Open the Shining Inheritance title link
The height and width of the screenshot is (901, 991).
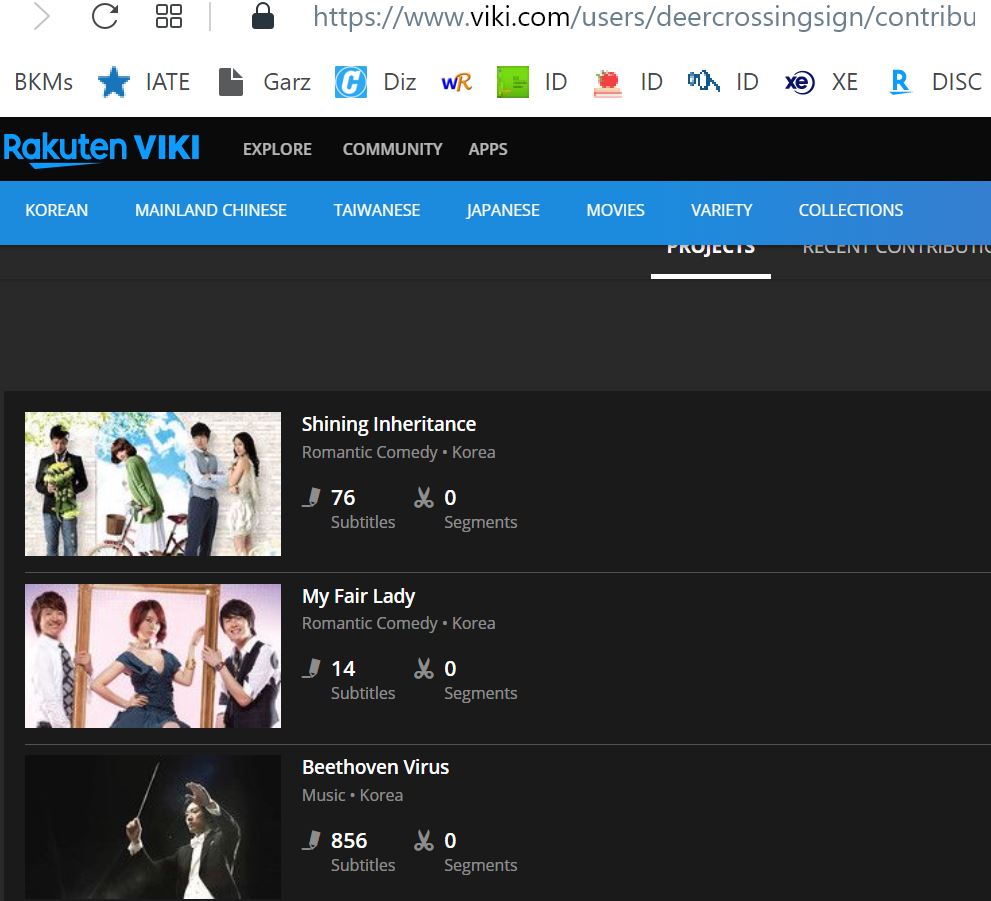[389, 424]
